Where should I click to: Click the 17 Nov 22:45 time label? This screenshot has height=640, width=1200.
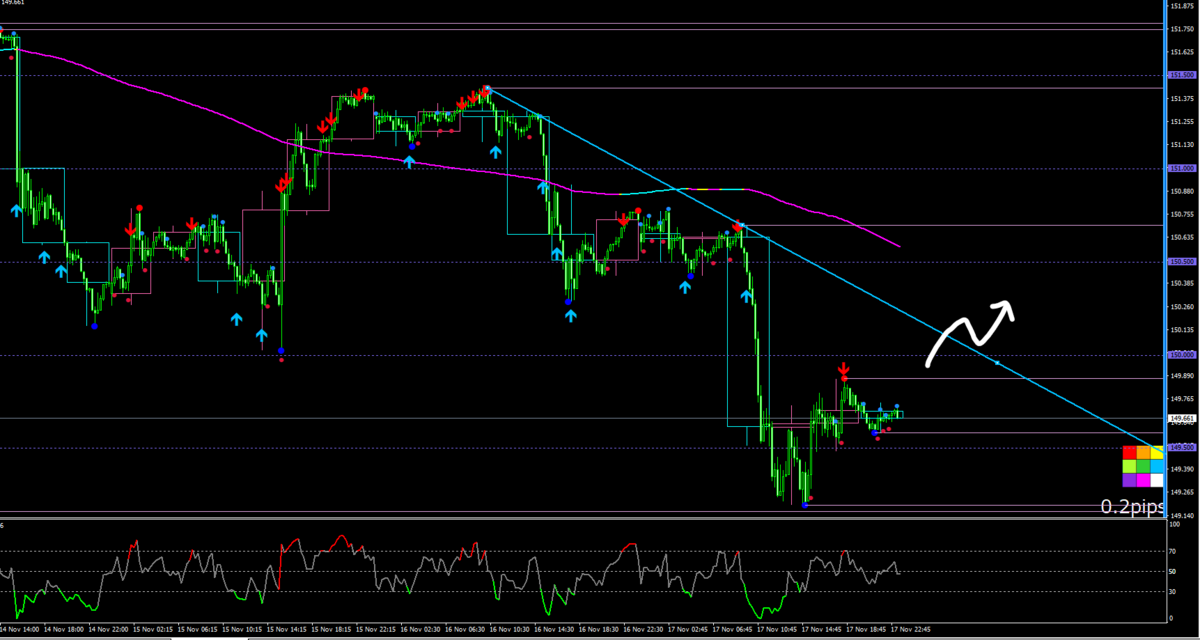coord(910,630)
